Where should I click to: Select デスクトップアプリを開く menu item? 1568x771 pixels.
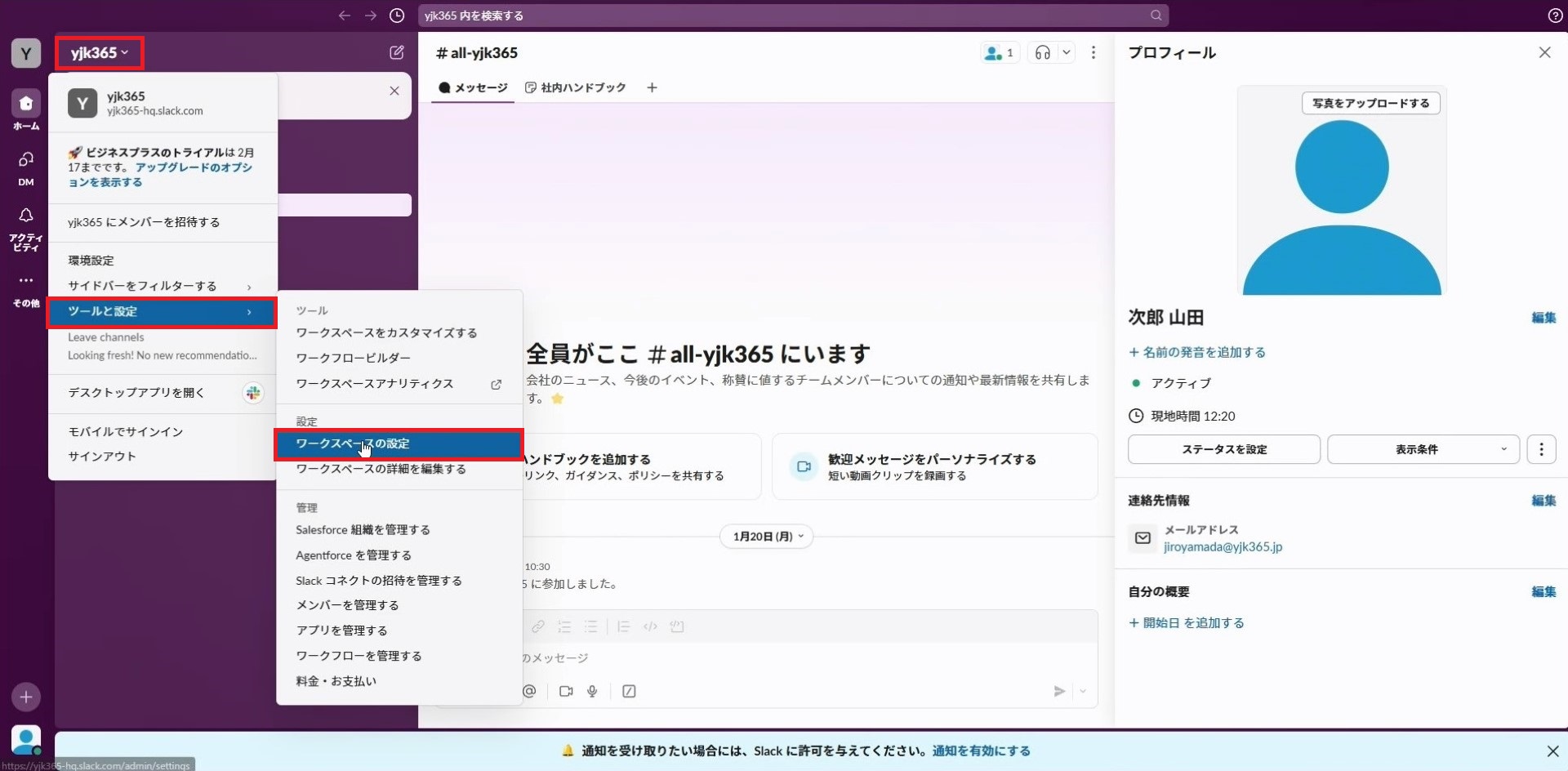pyautogui.click(x=162, y=393)
